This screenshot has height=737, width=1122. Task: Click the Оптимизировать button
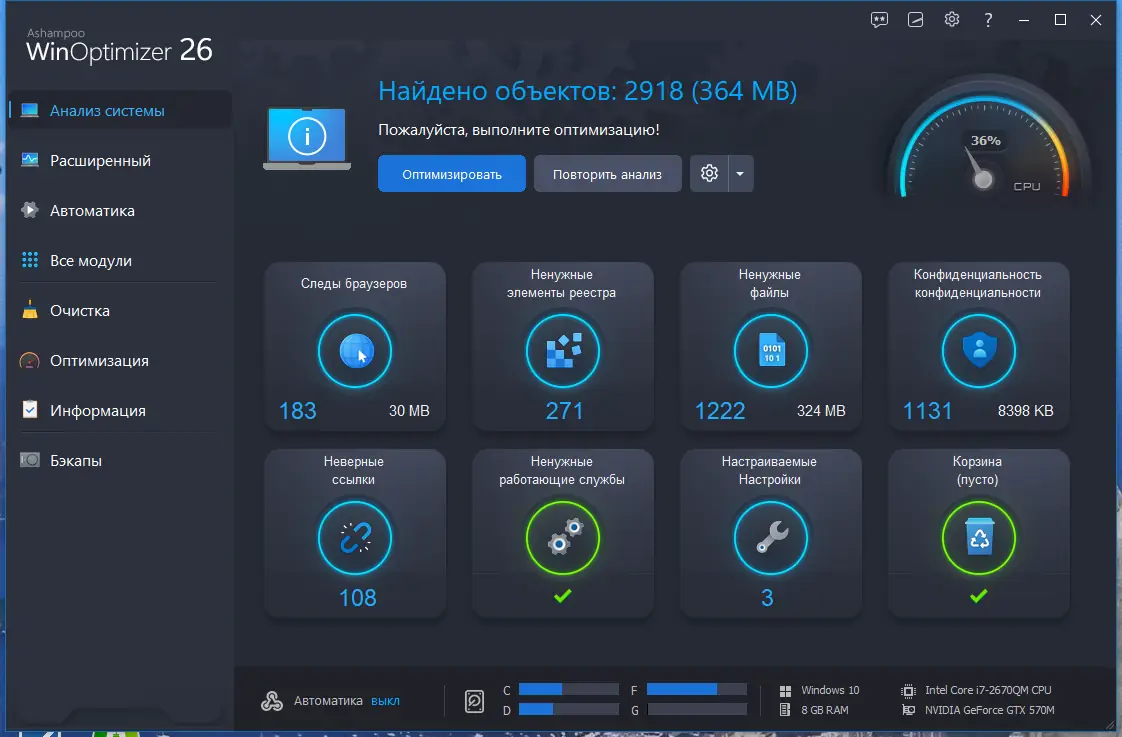click(x=451, y=173)
